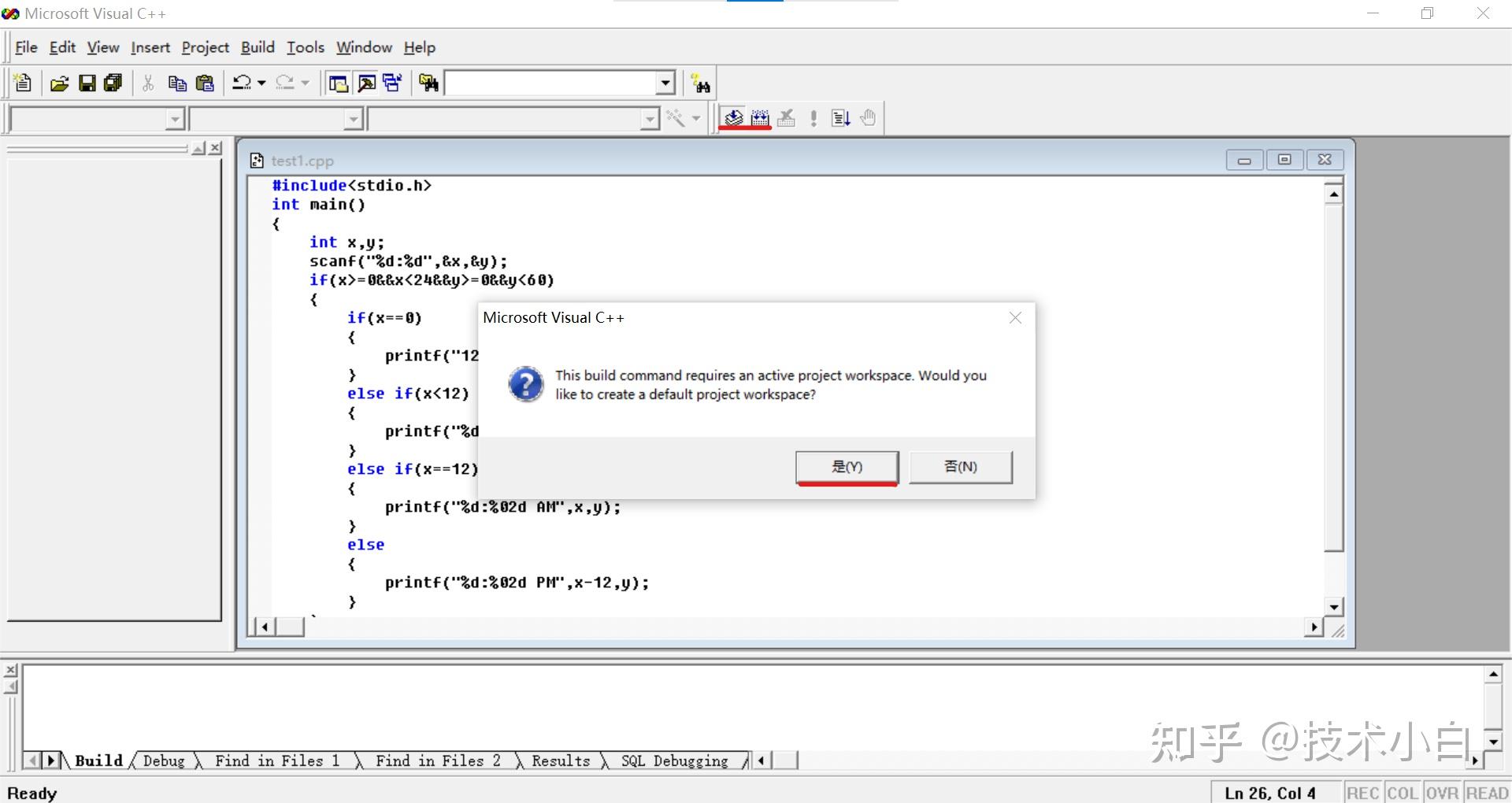This screenshot has height=803, width=1512.
Task: Open the find text combo box dropdown
Action: pos(665,83)
